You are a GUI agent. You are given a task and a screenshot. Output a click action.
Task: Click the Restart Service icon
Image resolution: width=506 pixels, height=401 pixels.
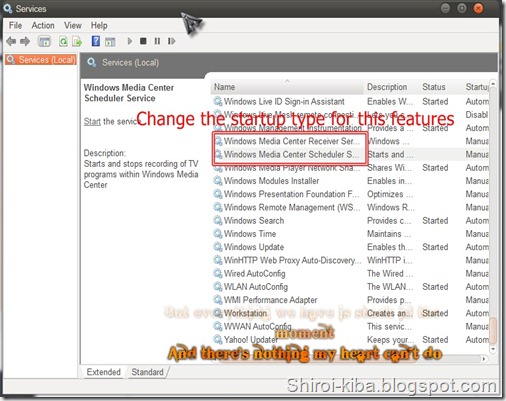click(x=171, y=41)
